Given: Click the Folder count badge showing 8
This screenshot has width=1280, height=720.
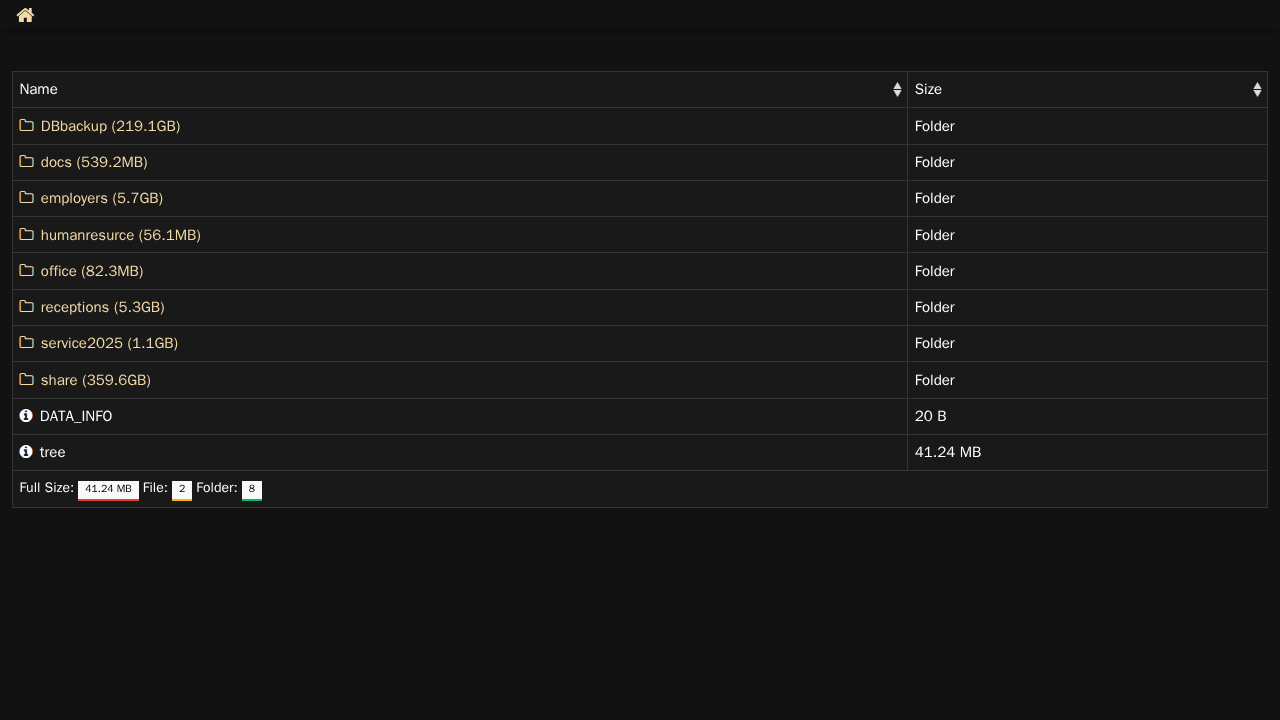Looking at the screenshot, I should [x=252, y=490].
